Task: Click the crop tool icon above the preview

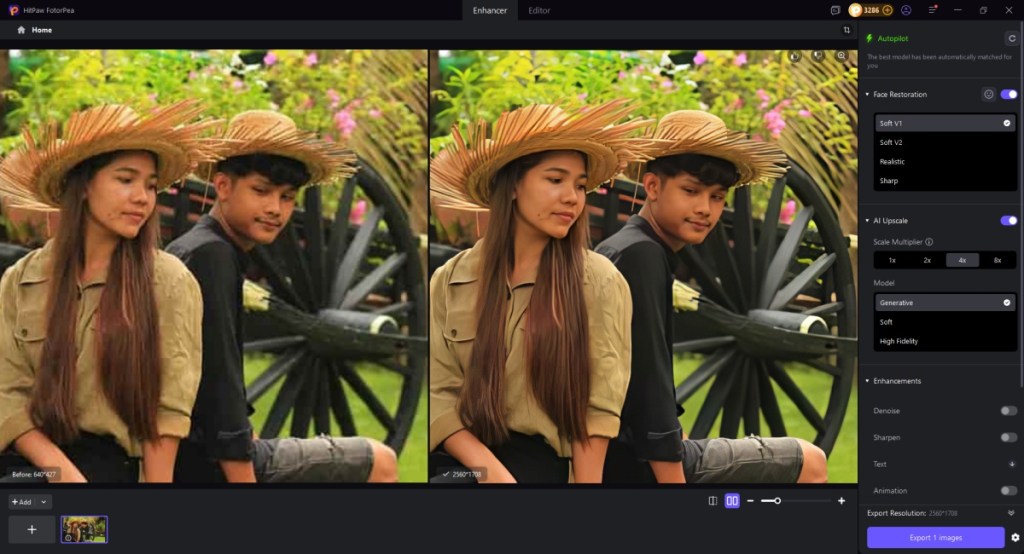Action: coord(846,30)
